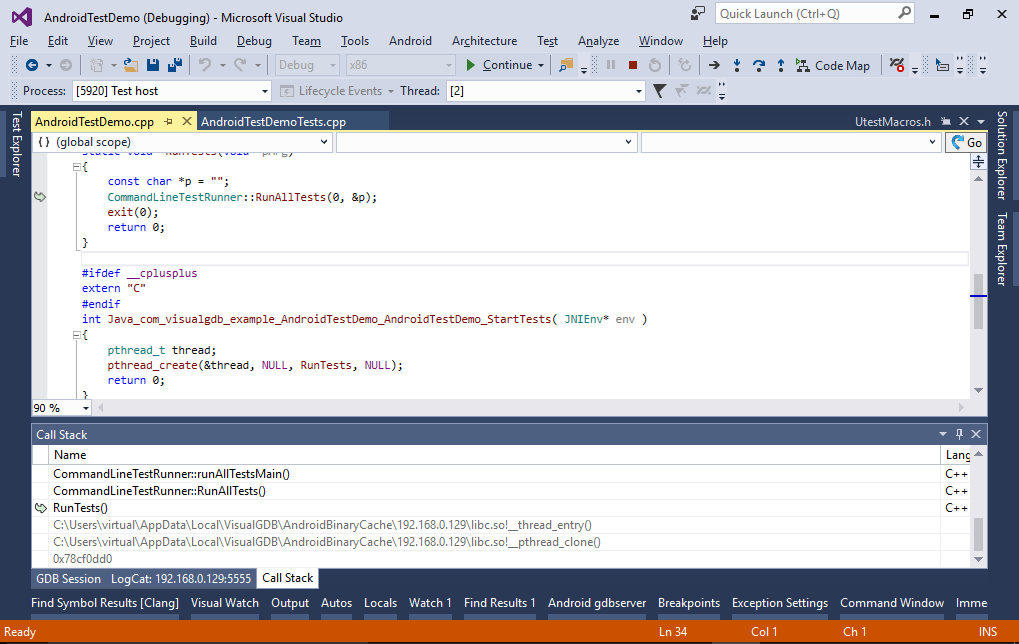Click the Call Stack vertical scrollbar thumb

pyautogui.click(x=978, y=534)
